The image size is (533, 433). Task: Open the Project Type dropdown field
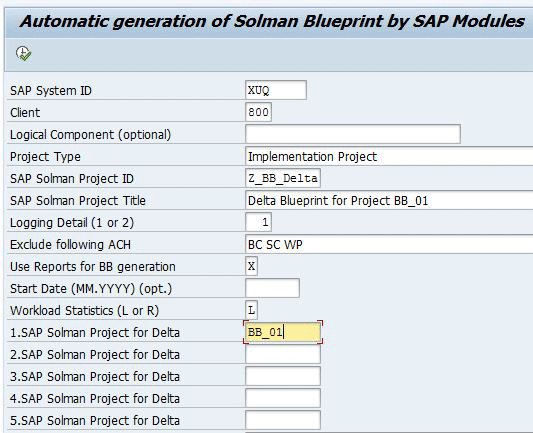pyautogui.click(x=389, y=156)
